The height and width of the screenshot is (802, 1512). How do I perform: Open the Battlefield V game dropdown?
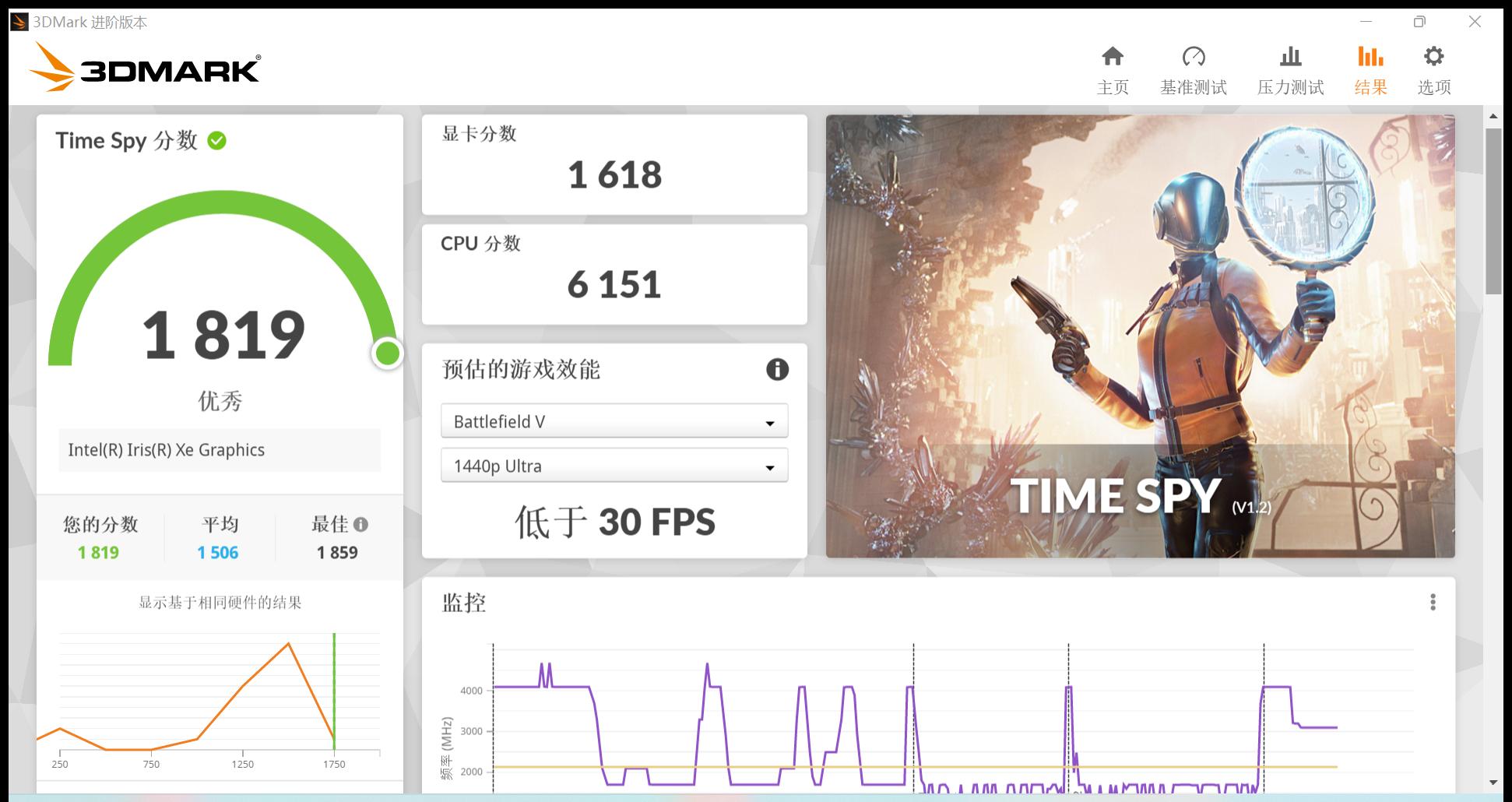[614, 421]
